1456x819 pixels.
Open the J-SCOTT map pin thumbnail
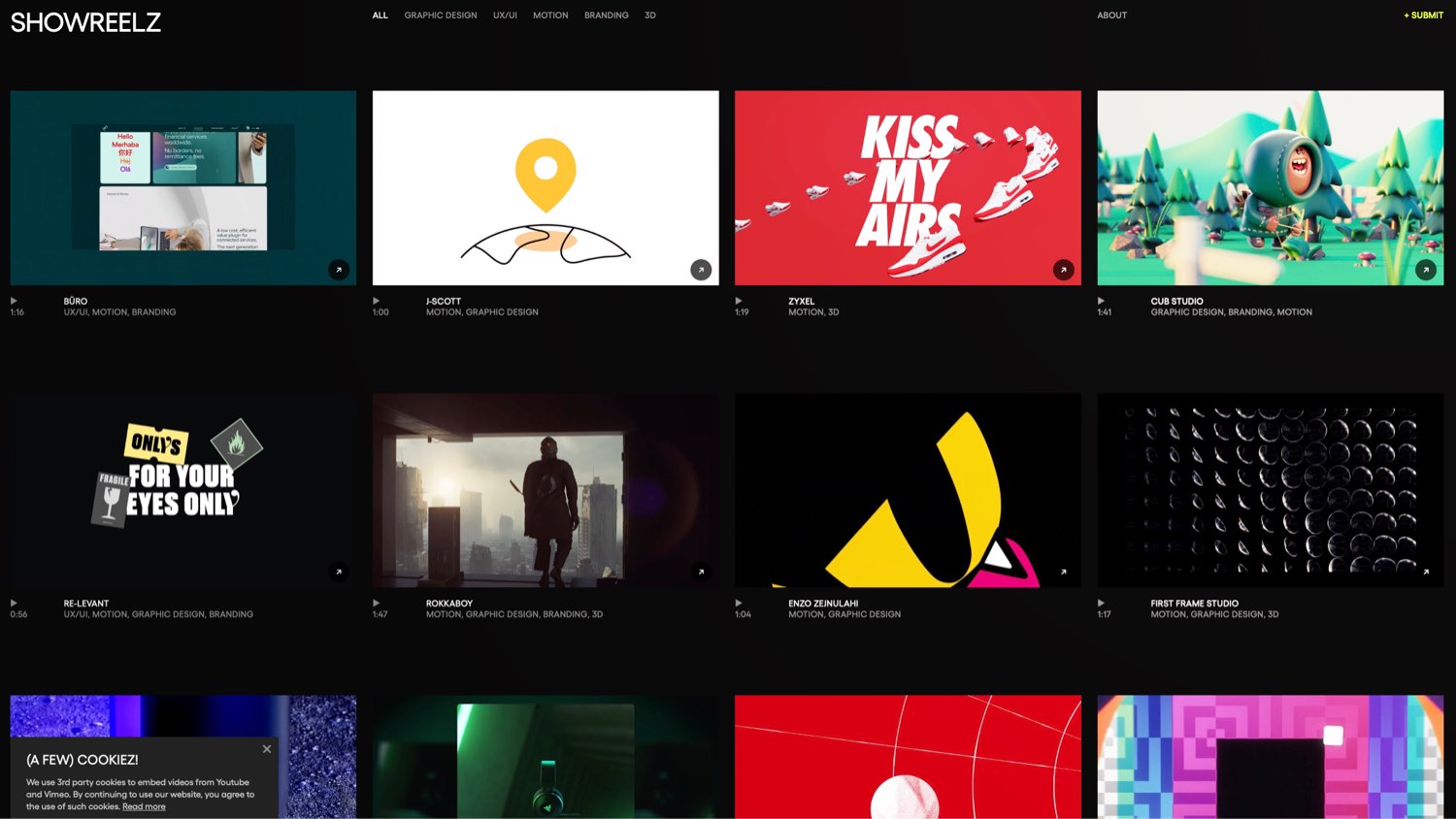click(546, 188)
